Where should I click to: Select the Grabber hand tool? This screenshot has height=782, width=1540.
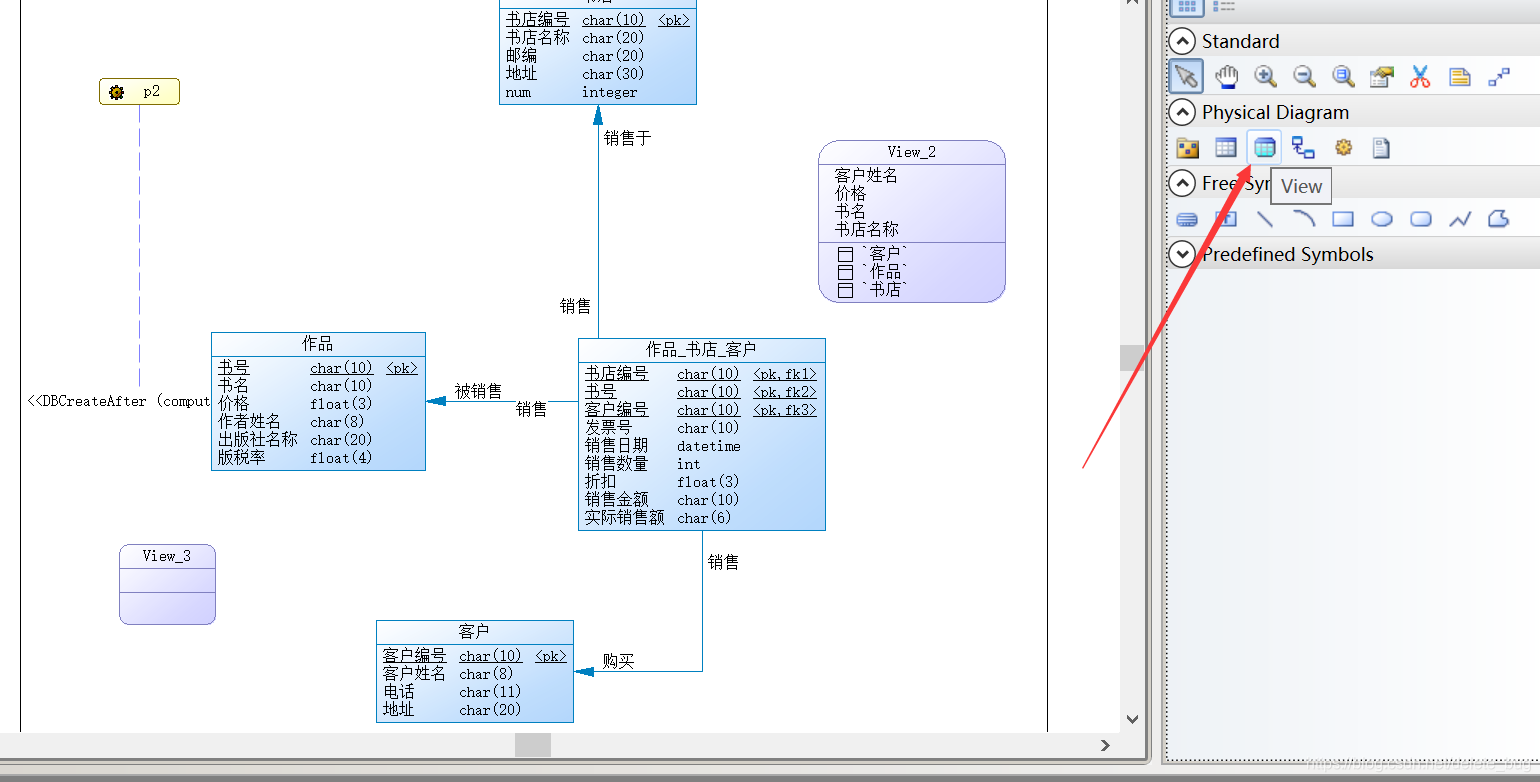[1226, 76]
